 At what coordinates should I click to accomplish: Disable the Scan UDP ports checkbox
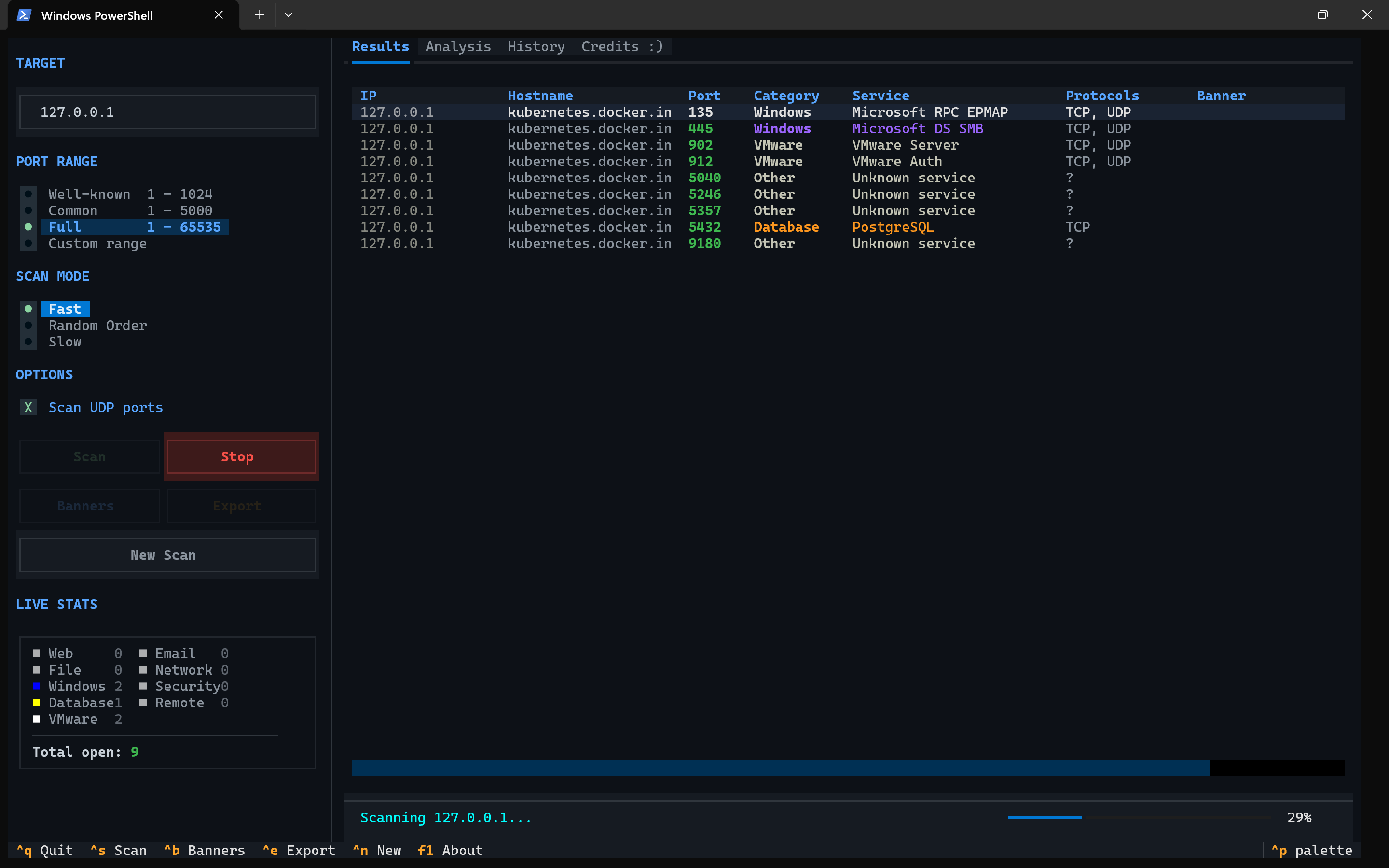tap(28, 407)
